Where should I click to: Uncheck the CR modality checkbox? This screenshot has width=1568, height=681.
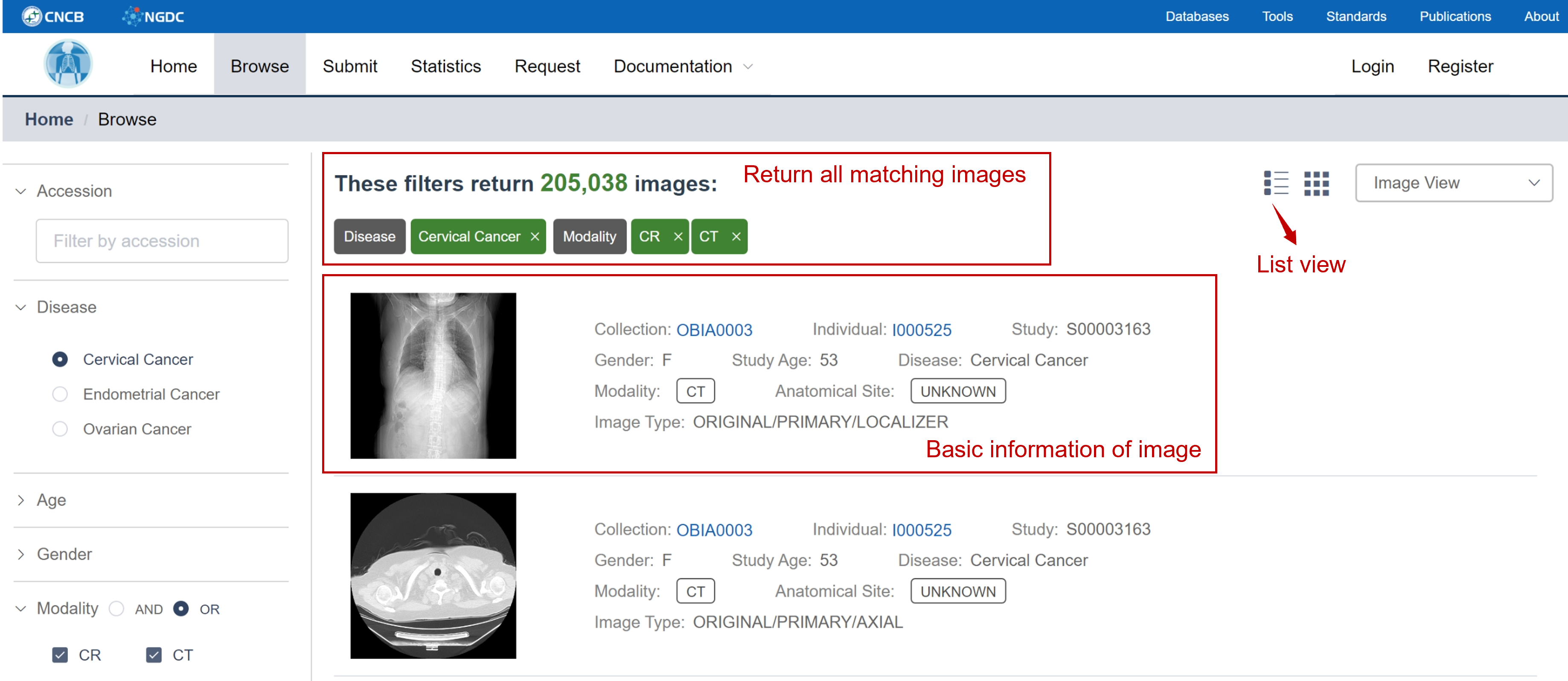pos(60,655)
